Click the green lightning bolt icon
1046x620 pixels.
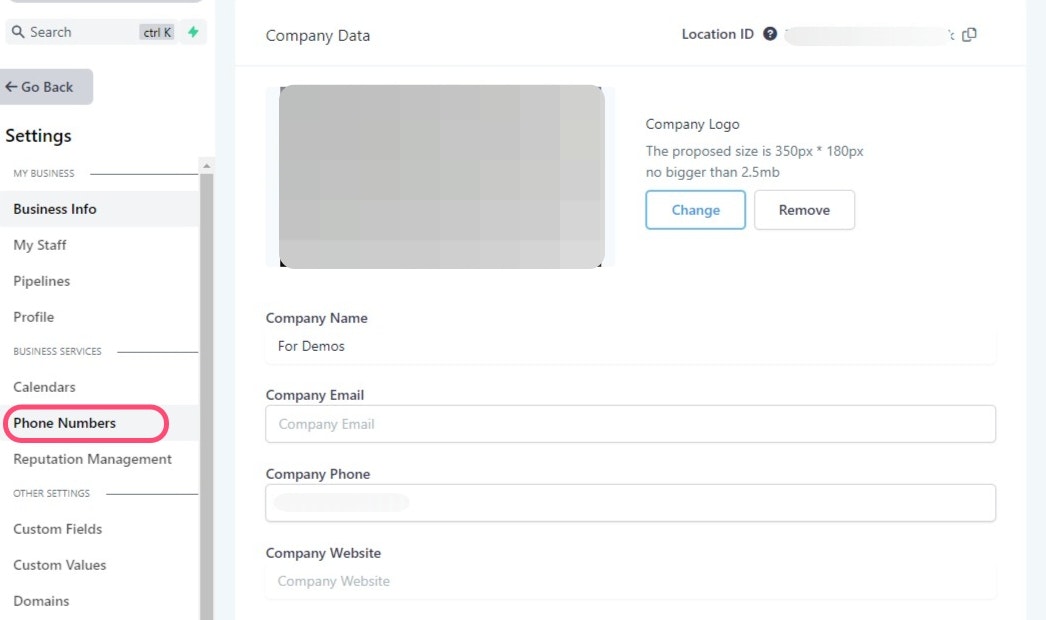pos(193,32)
